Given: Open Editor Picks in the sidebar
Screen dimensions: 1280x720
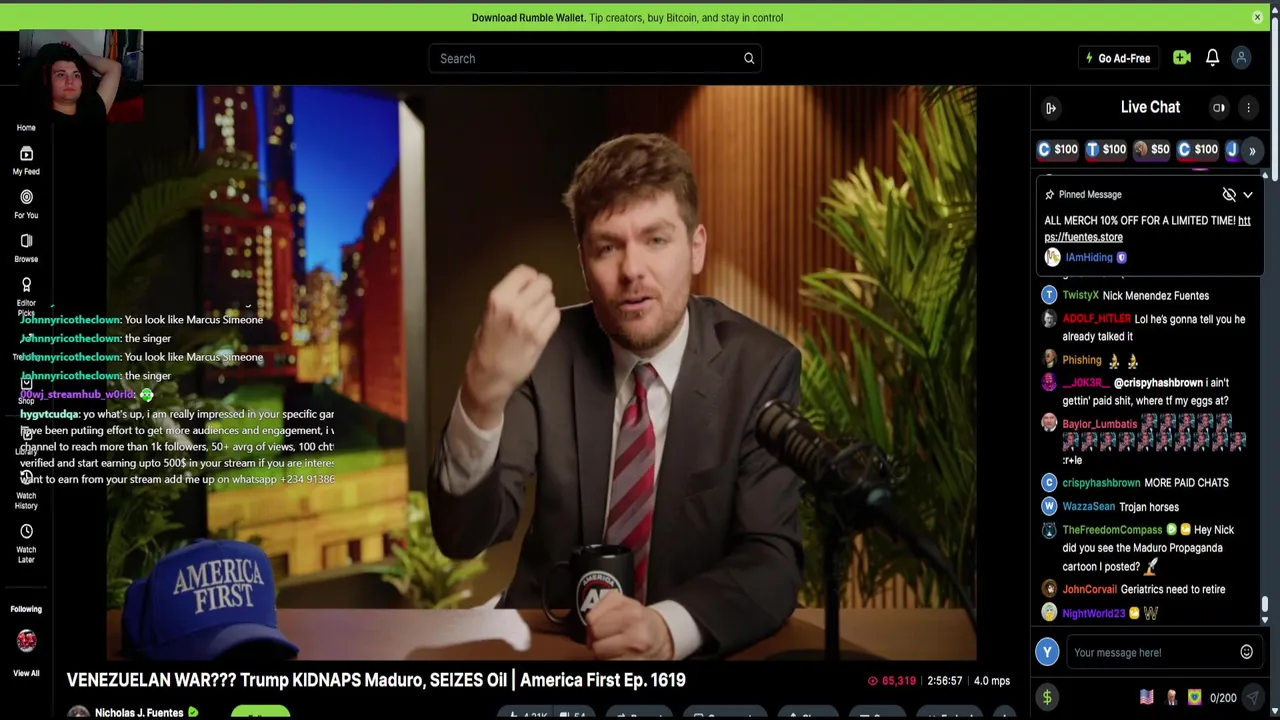Looking at the screenshot, I should click(26, 296).
